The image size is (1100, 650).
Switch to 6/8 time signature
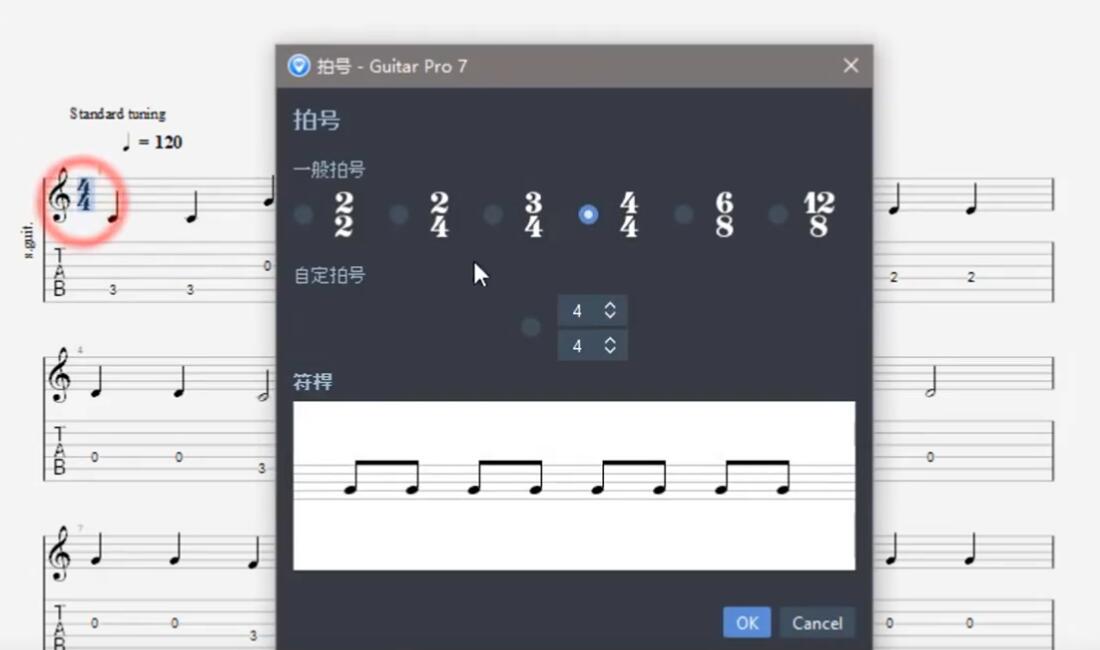(683, 214)
